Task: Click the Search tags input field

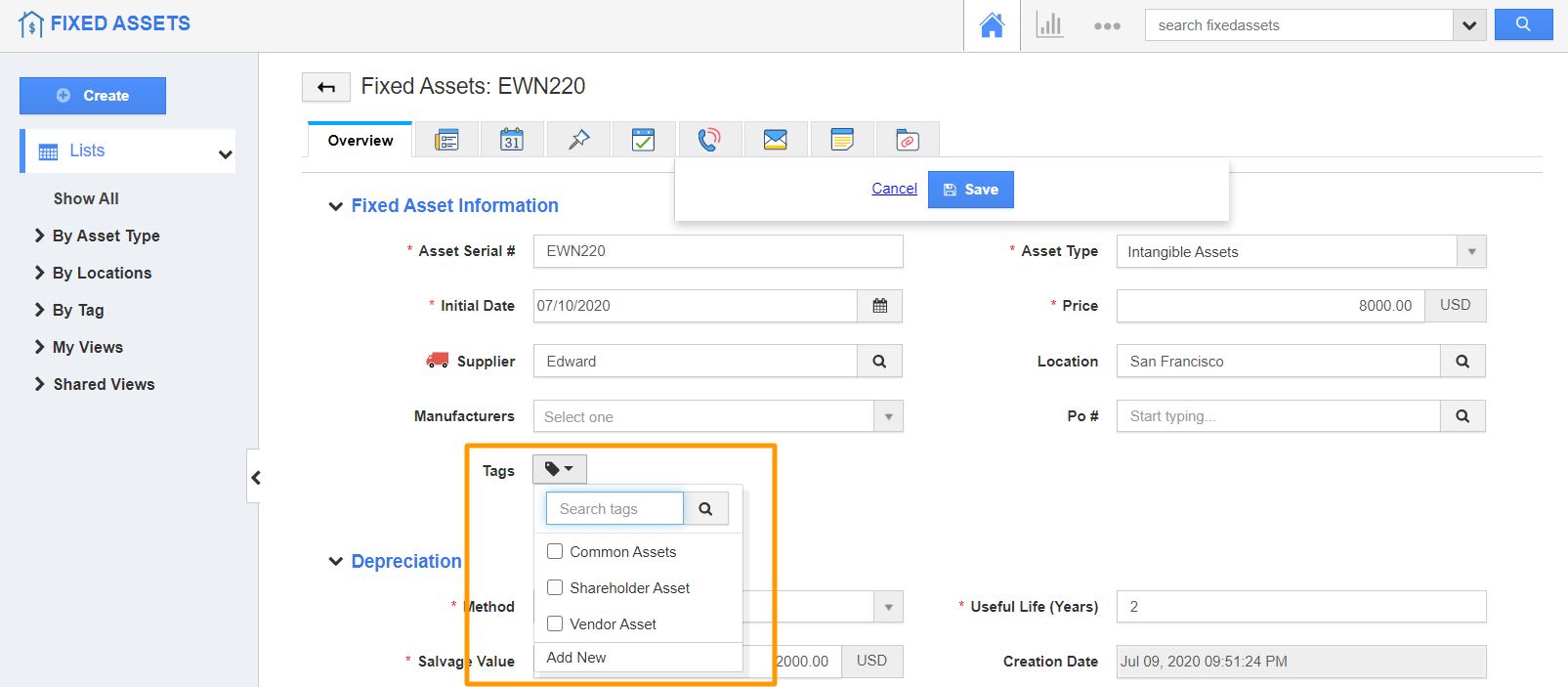Action: point(614,508)
